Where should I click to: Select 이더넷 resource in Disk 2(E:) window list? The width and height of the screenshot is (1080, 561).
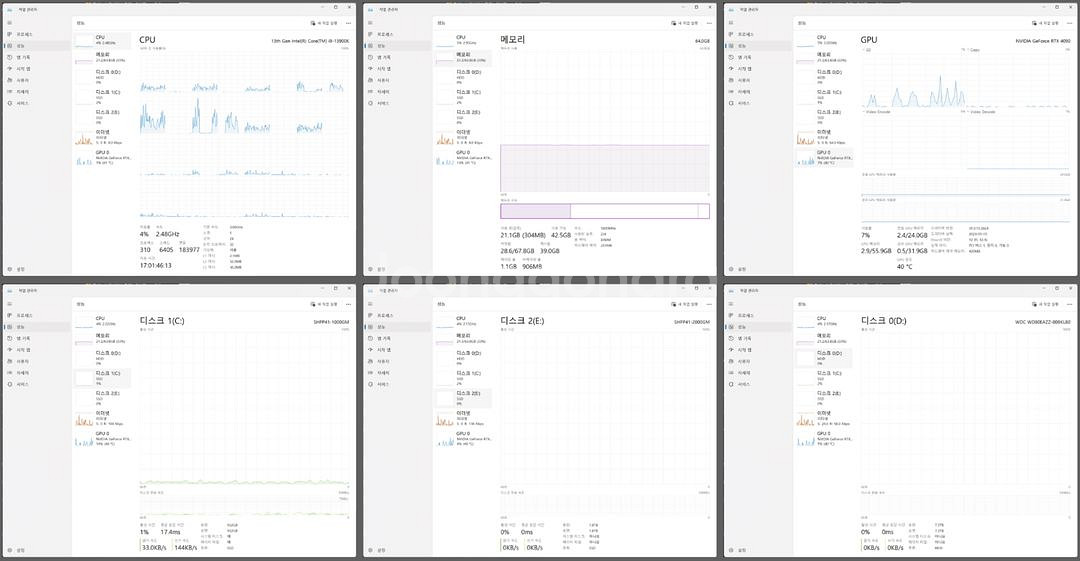coord(463,418)
